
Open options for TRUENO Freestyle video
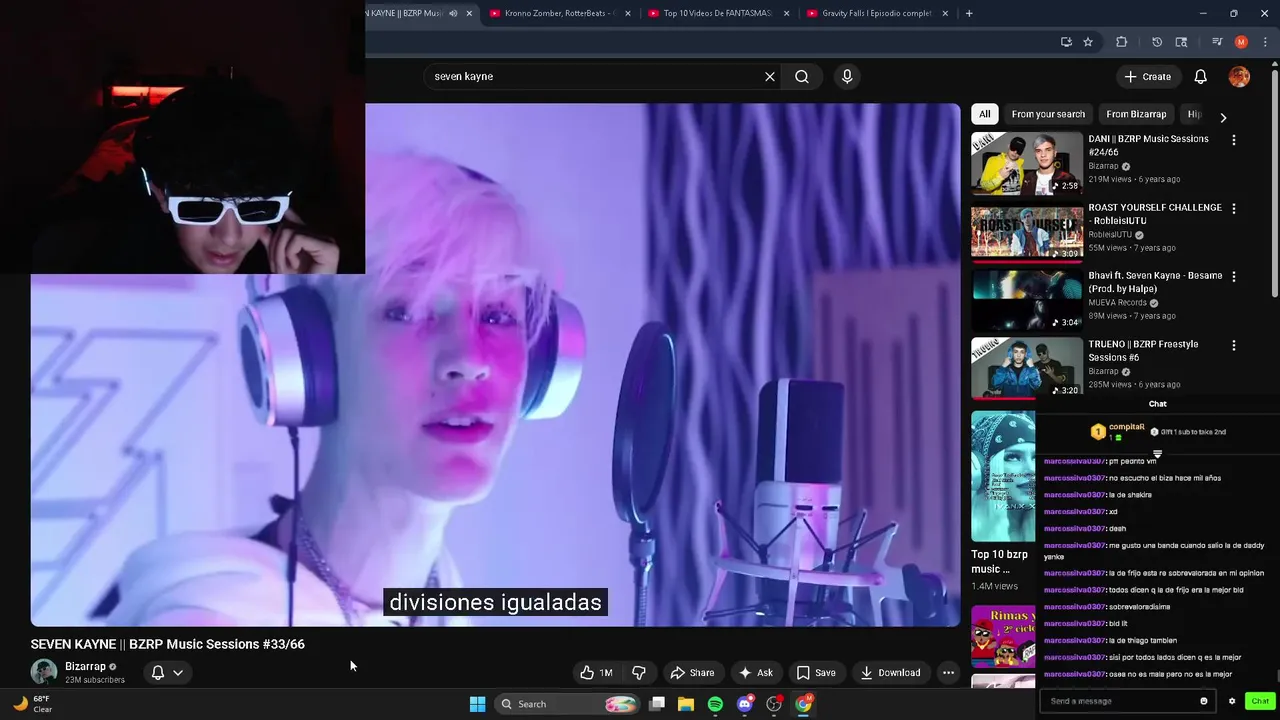click(1233, 345)
